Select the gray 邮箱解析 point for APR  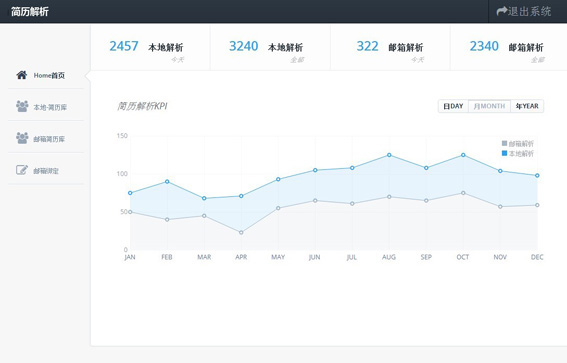(x=241, y=232)
